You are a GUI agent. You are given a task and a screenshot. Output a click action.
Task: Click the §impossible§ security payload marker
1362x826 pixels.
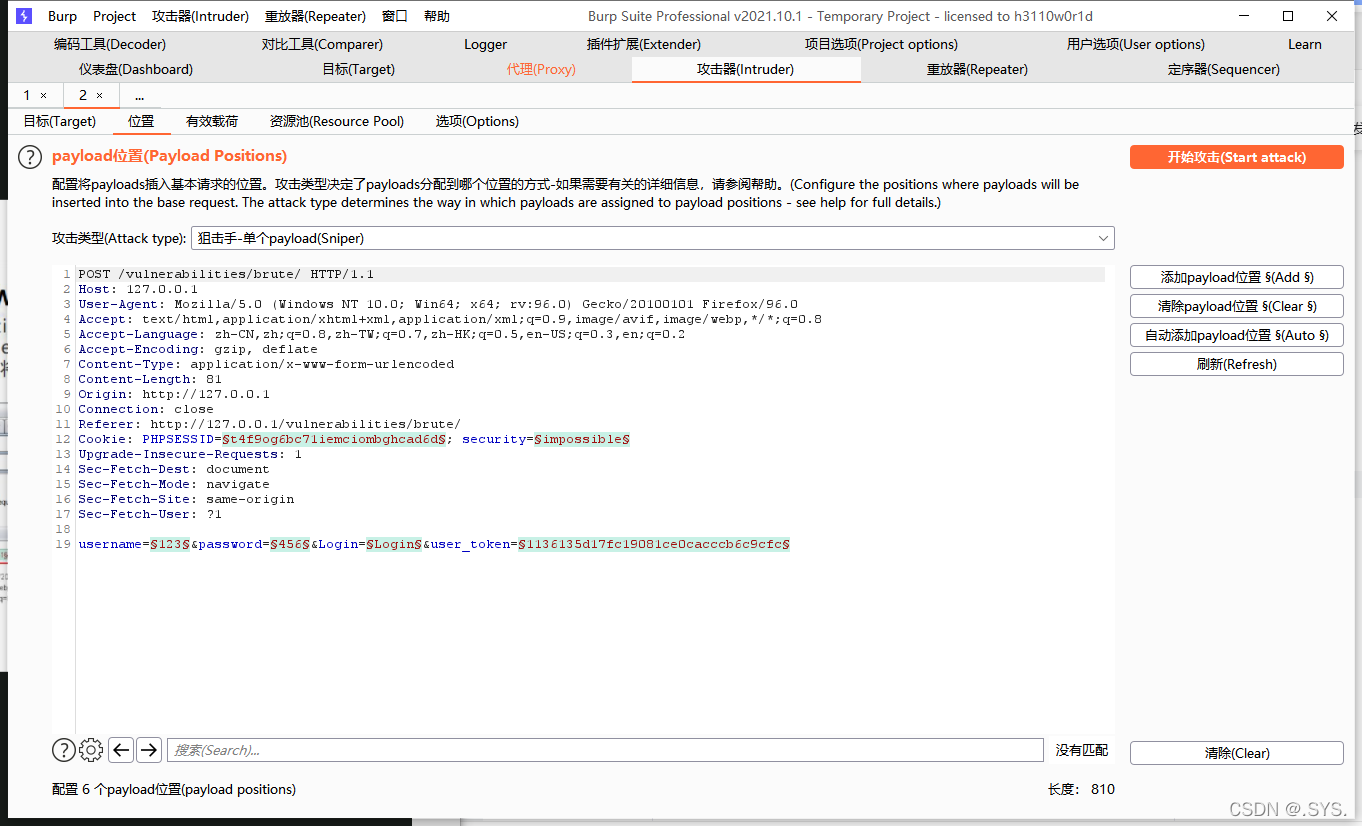click(582, 439)
